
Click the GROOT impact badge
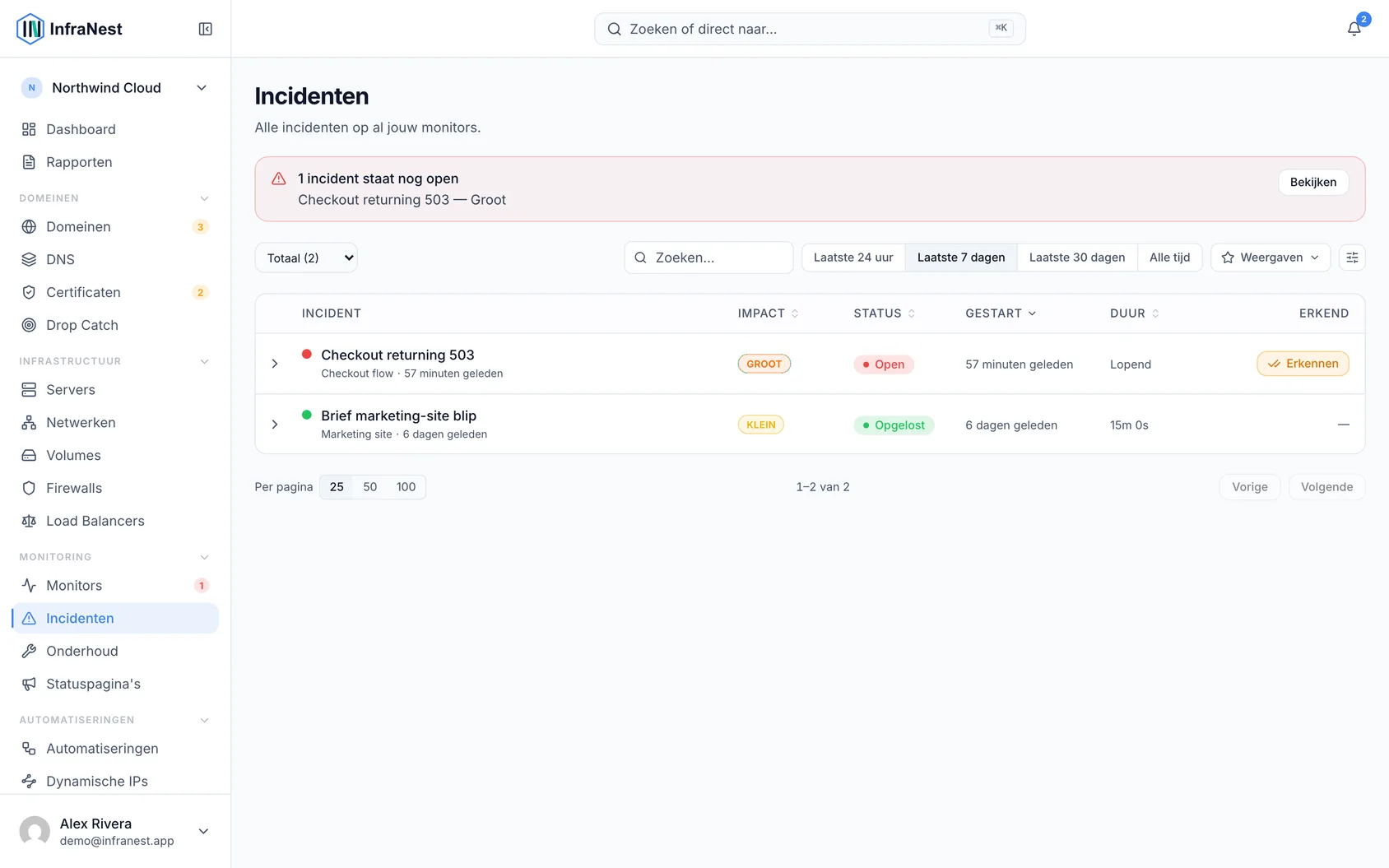(x=764, y=364)
